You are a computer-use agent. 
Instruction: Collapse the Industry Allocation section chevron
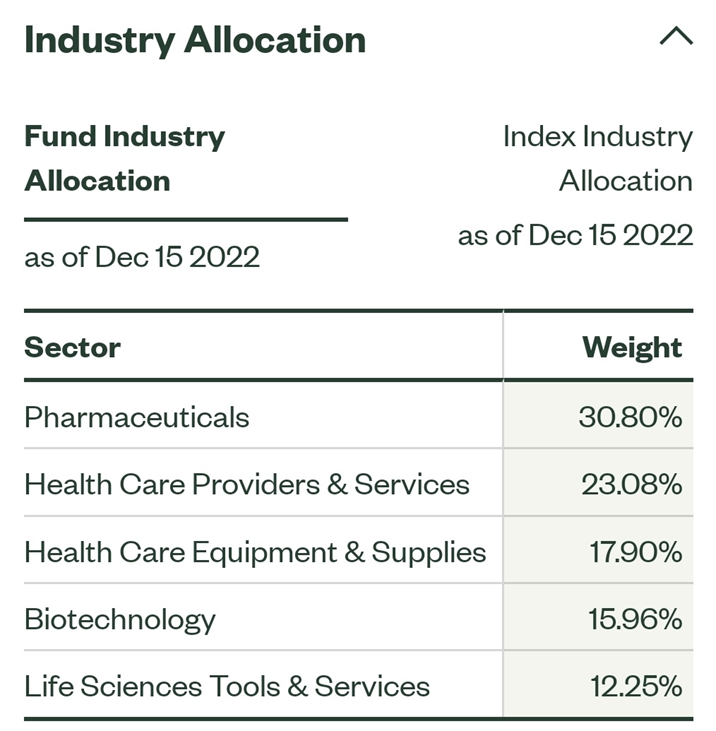click(676, 36)
